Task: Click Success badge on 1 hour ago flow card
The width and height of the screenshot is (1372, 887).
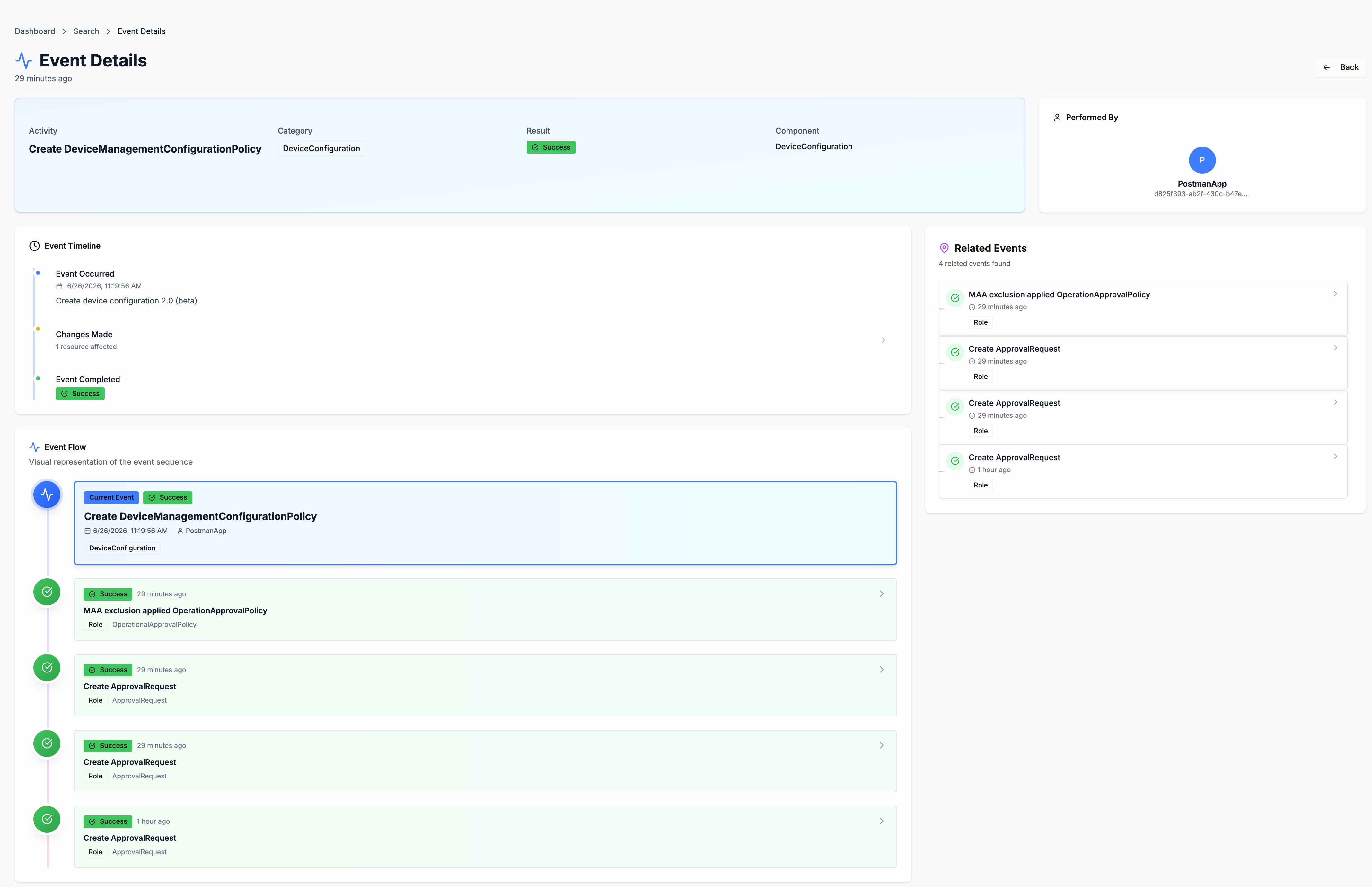Action: (108, 822)
